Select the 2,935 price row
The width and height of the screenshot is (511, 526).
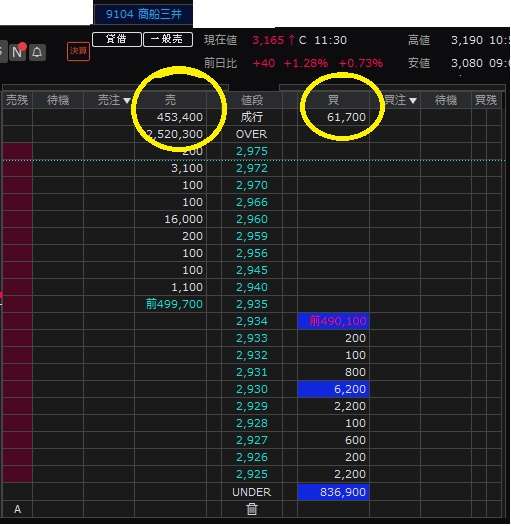(x=252, y=304)
